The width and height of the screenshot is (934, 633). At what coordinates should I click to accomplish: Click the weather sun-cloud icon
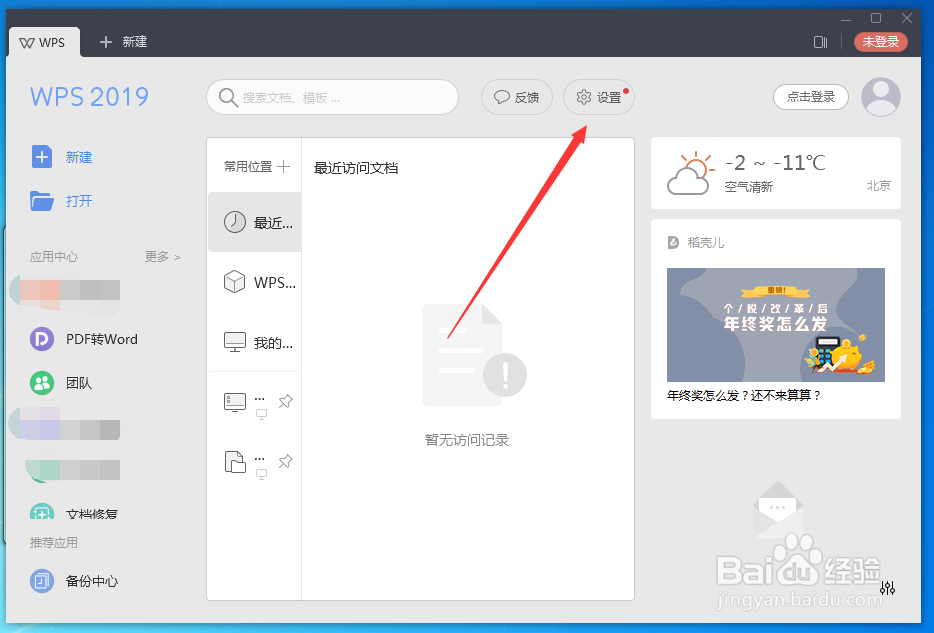point(690,173)
